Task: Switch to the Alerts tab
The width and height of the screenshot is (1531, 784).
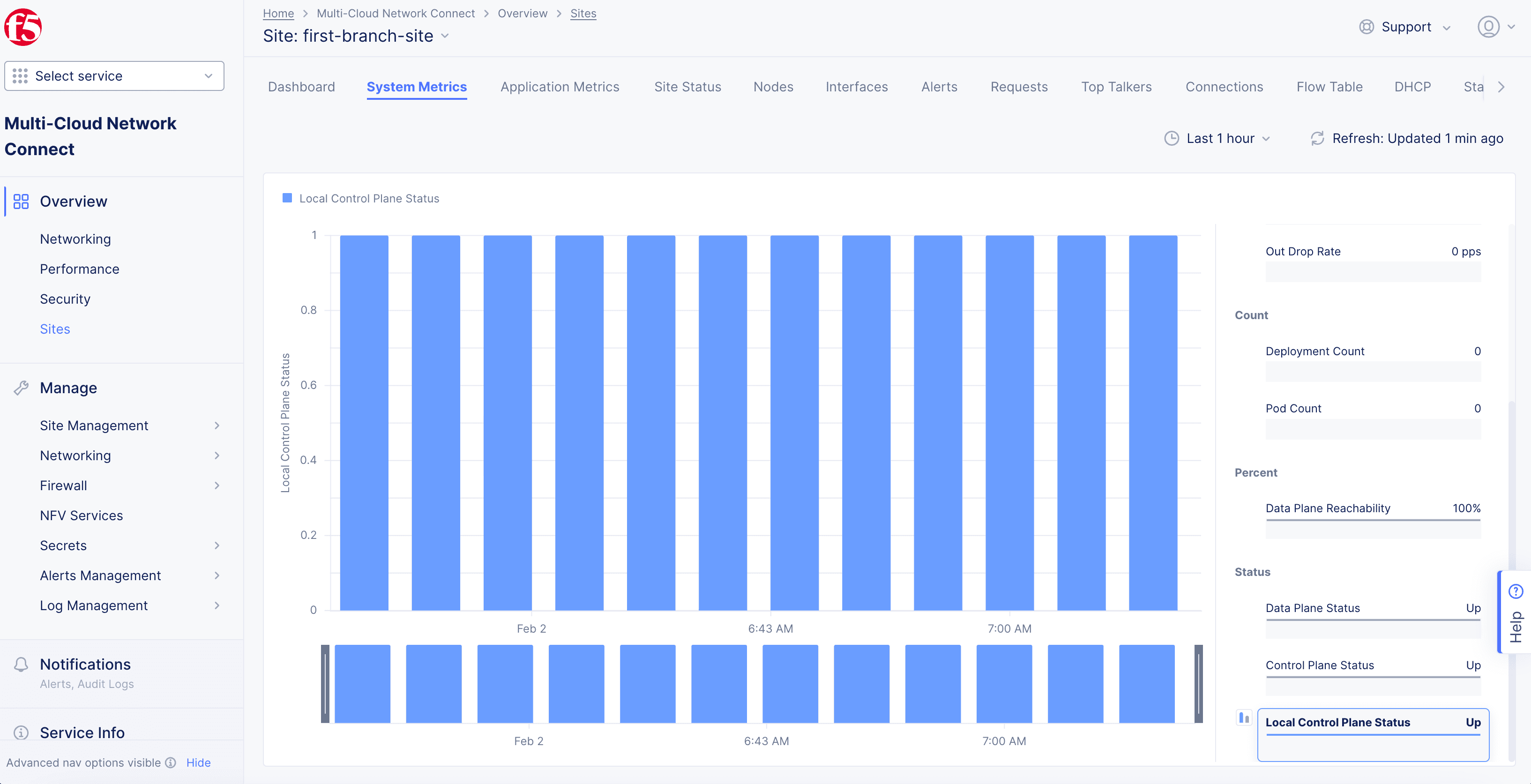Action: [x=939, y=87]
